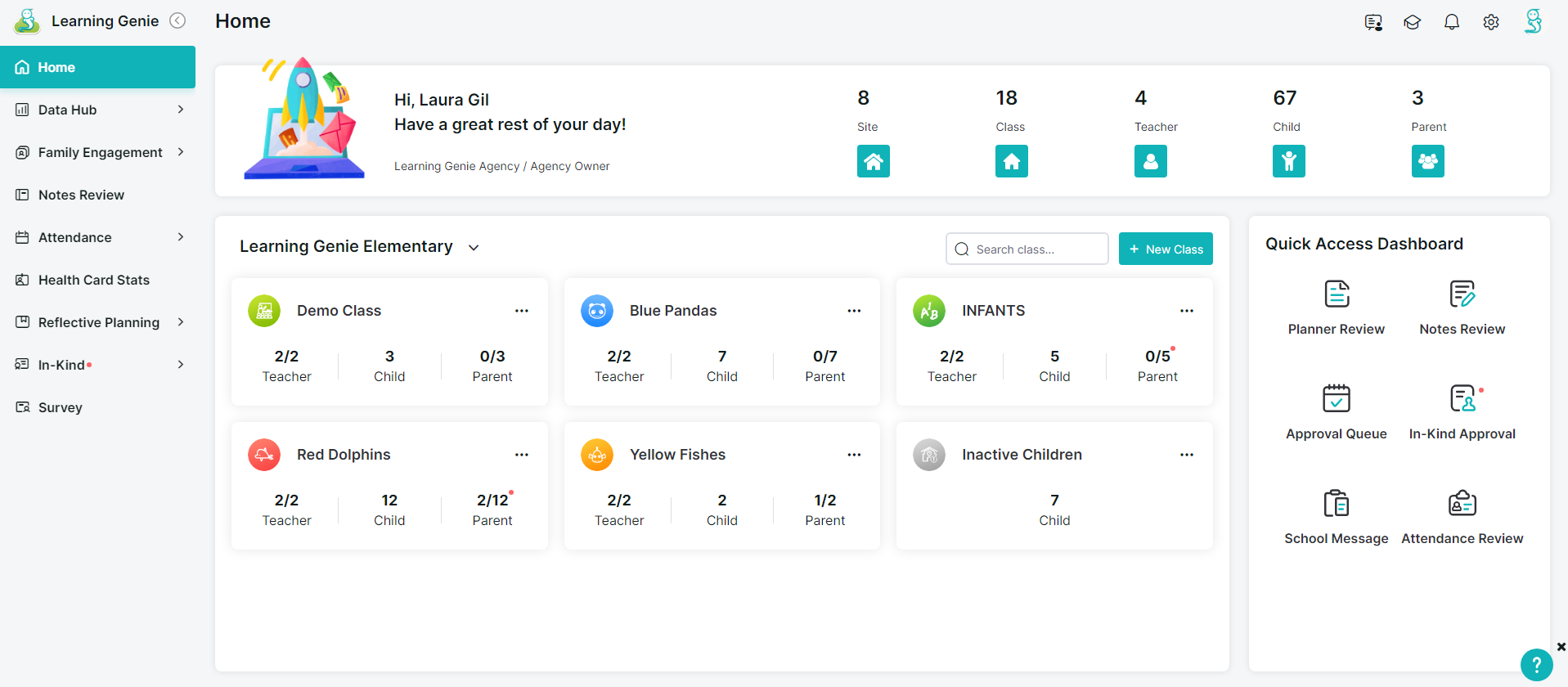The image size is (1568, 687).
Task: Open more options for Inactive Children
Action: pyautogui.click(x=1187, y=455)
